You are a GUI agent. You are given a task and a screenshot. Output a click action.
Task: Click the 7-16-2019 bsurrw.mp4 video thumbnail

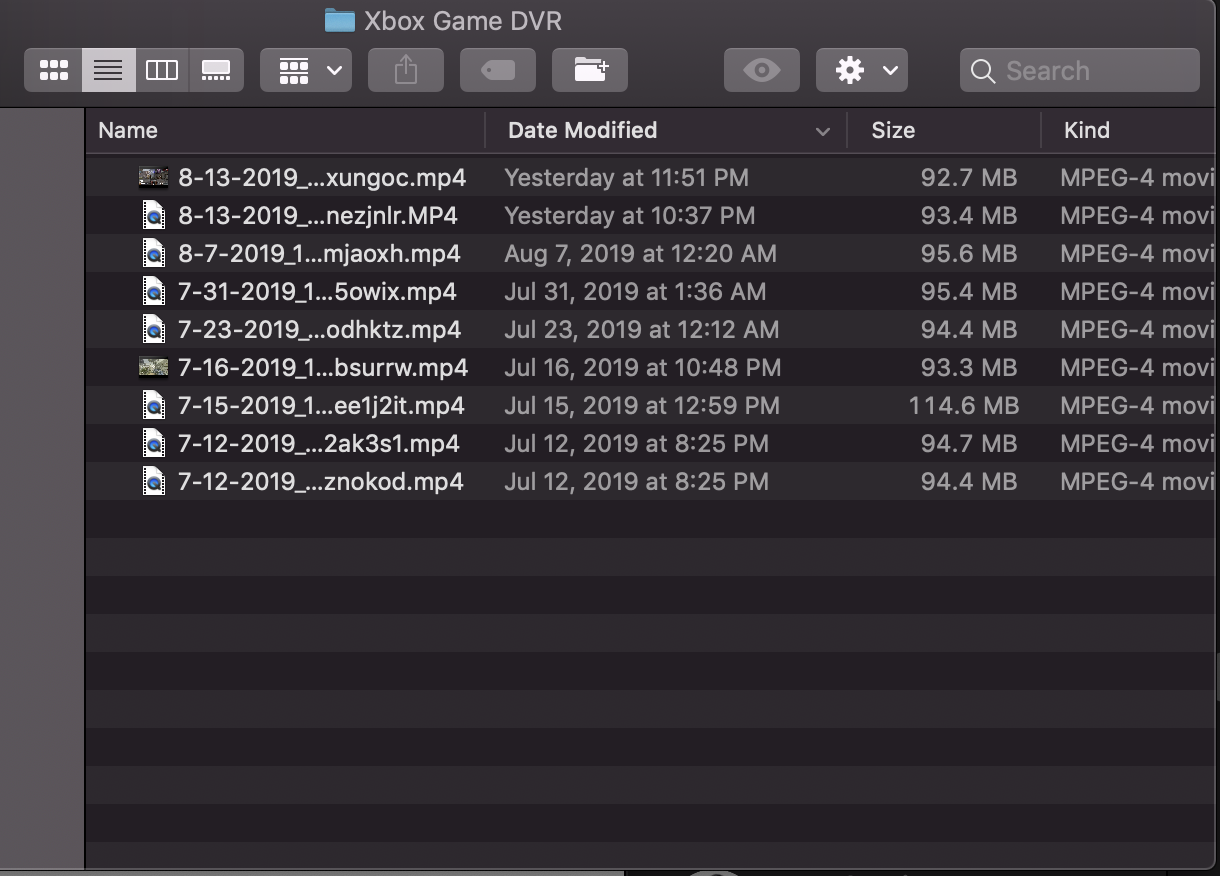tap(153, 367)
